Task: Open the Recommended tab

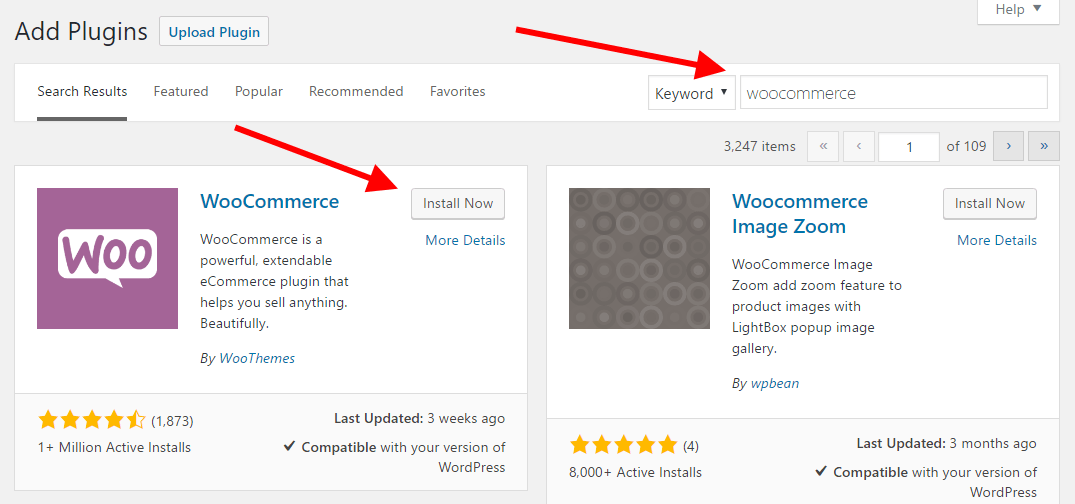Action: click(x=356, y=91)
